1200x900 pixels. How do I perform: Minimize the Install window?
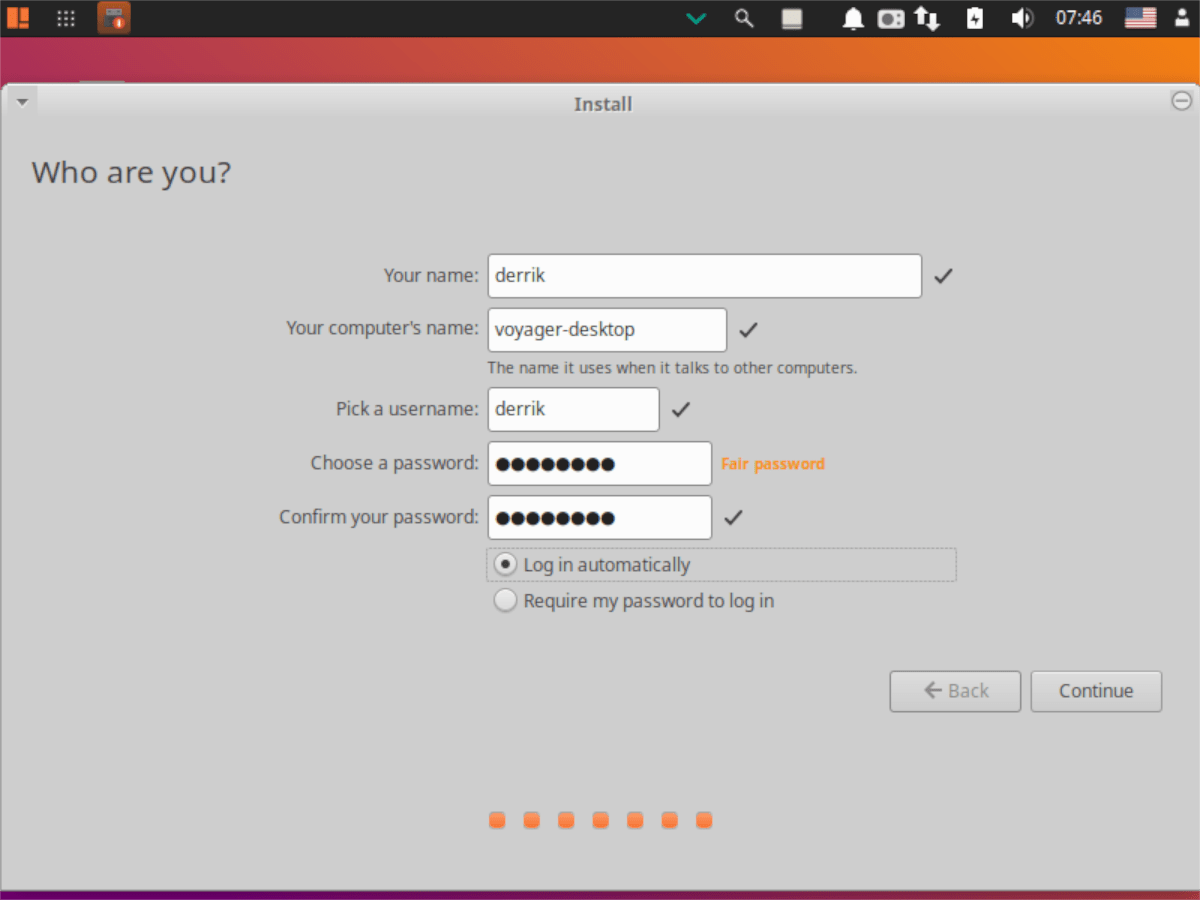coord(1181,100)
